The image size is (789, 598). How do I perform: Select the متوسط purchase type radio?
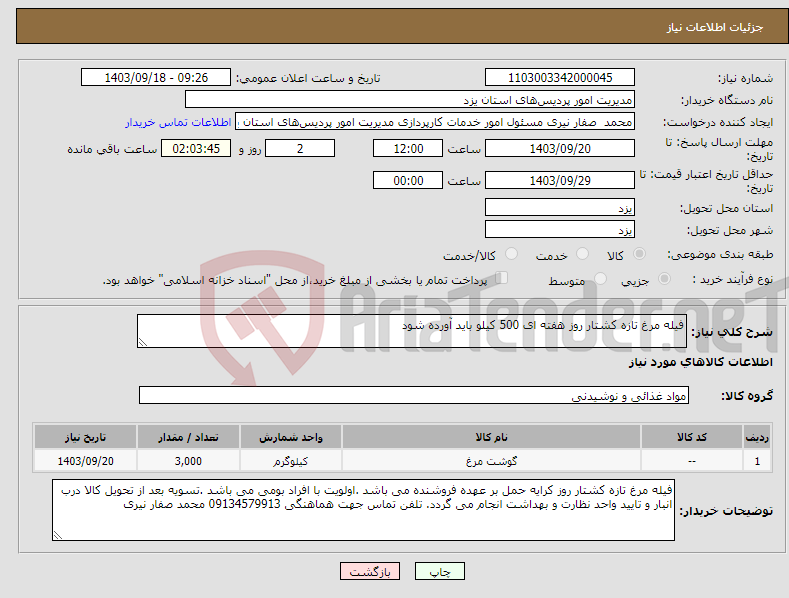click(600, 278)
